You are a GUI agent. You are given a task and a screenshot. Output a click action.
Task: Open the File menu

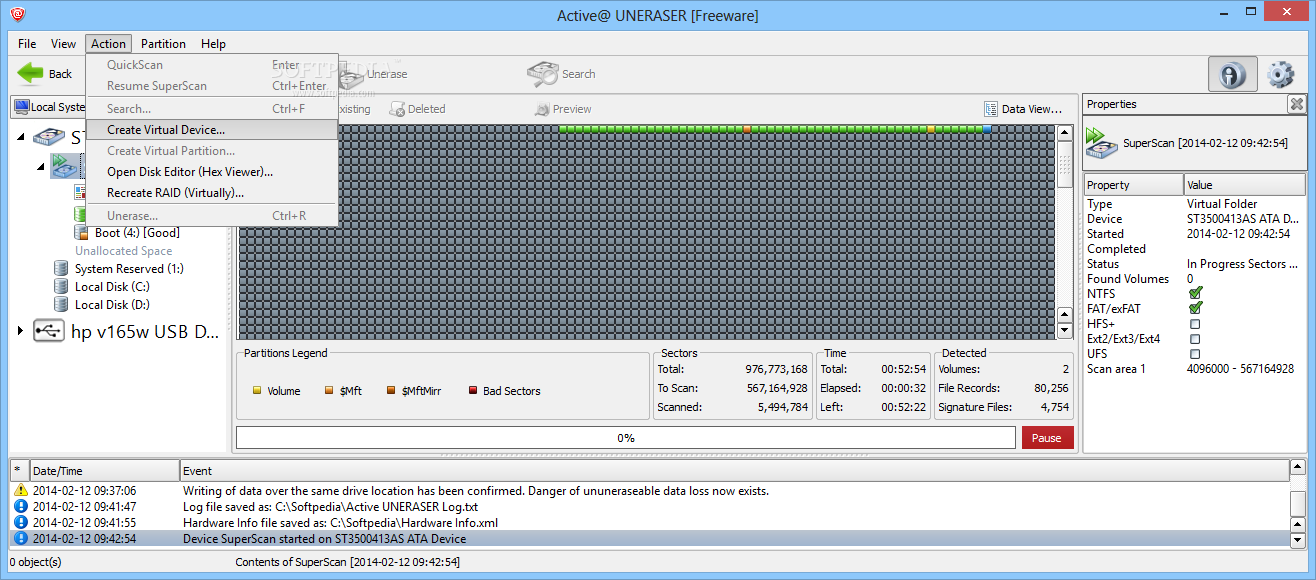pos(27,43)
